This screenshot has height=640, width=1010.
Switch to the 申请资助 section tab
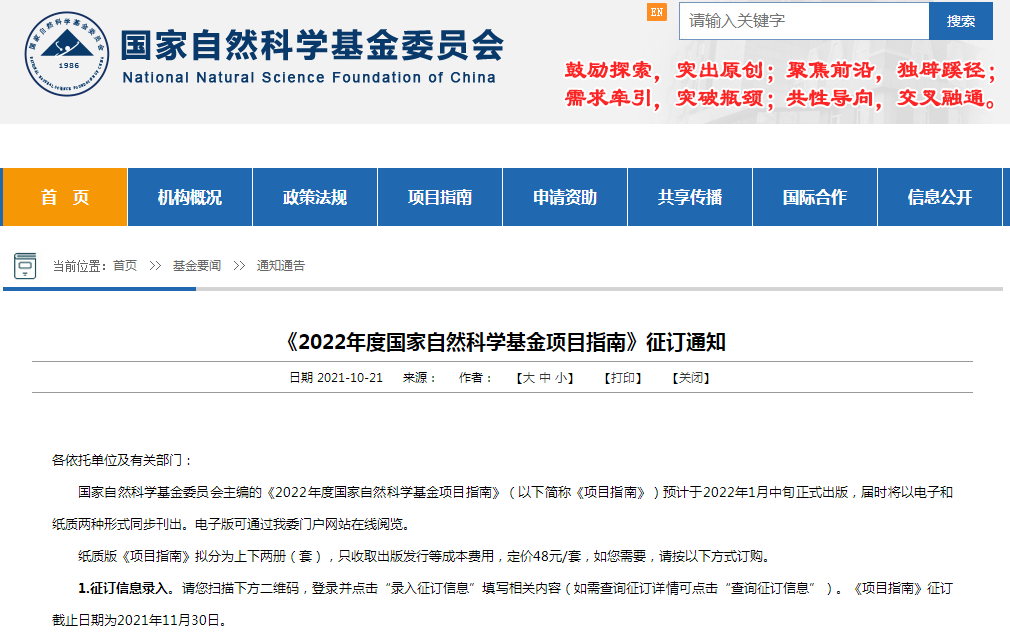[x=565, y=197]
